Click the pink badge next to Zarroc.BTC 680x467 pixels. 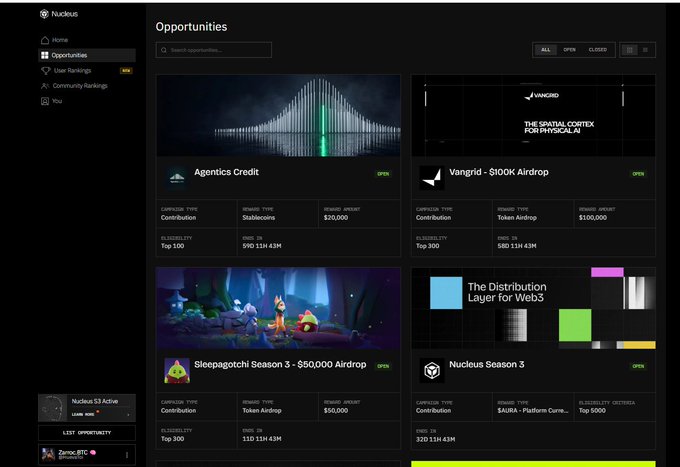93,452
